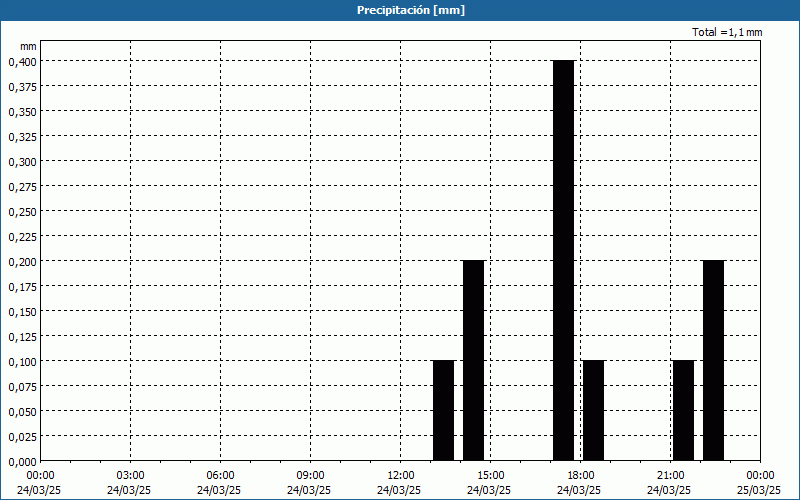
Task: Select the '0,275' y-axis label
Action: coord(22,186)
